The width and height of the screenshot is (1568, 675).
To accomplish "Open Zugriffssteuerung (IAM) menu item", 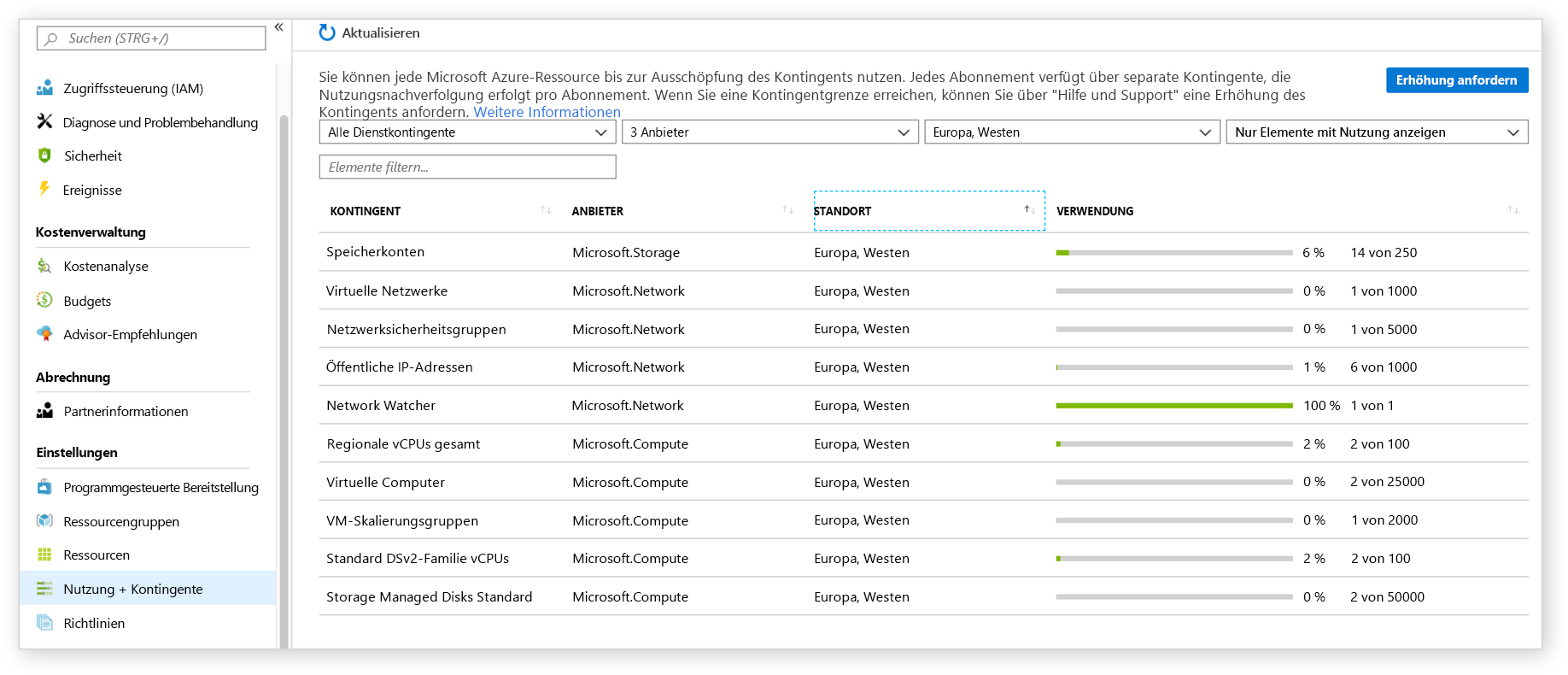I will (133, 89).
